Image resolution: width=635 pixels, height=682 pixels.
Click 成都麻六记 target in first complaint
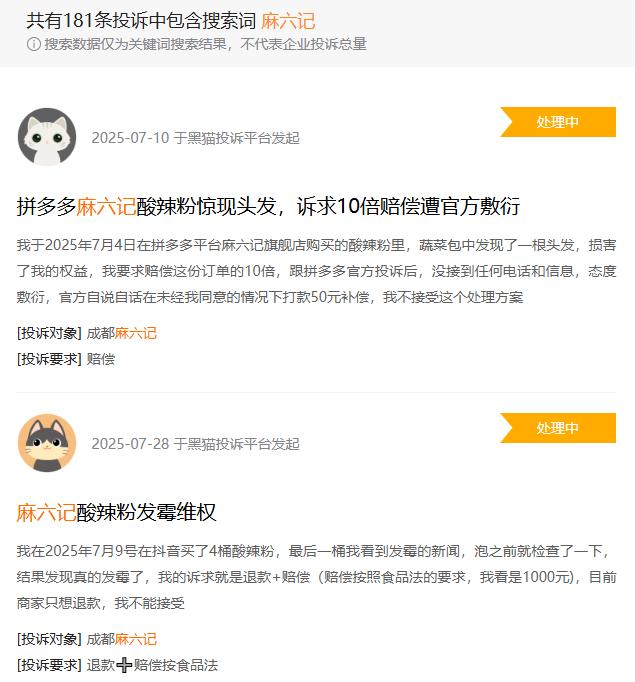[122, 333]
